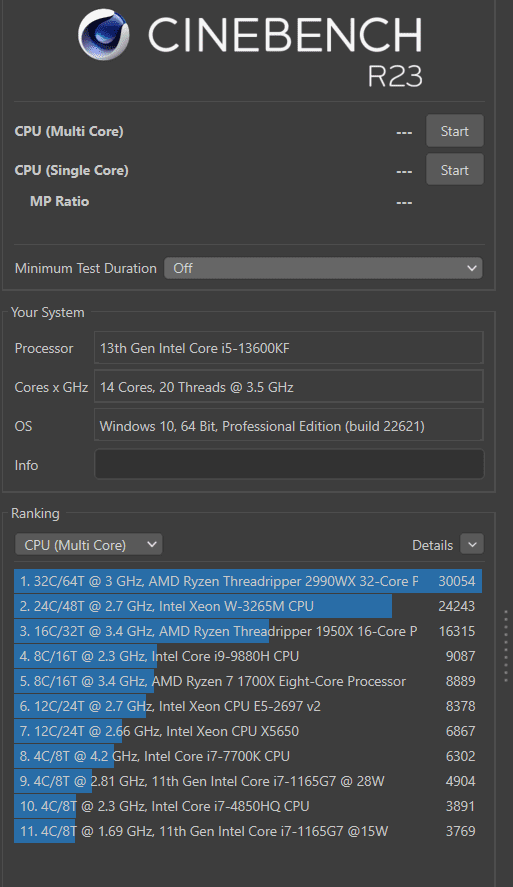The image size is (513, 887).
Task: Click the Info input field
Action: point(289,464)
